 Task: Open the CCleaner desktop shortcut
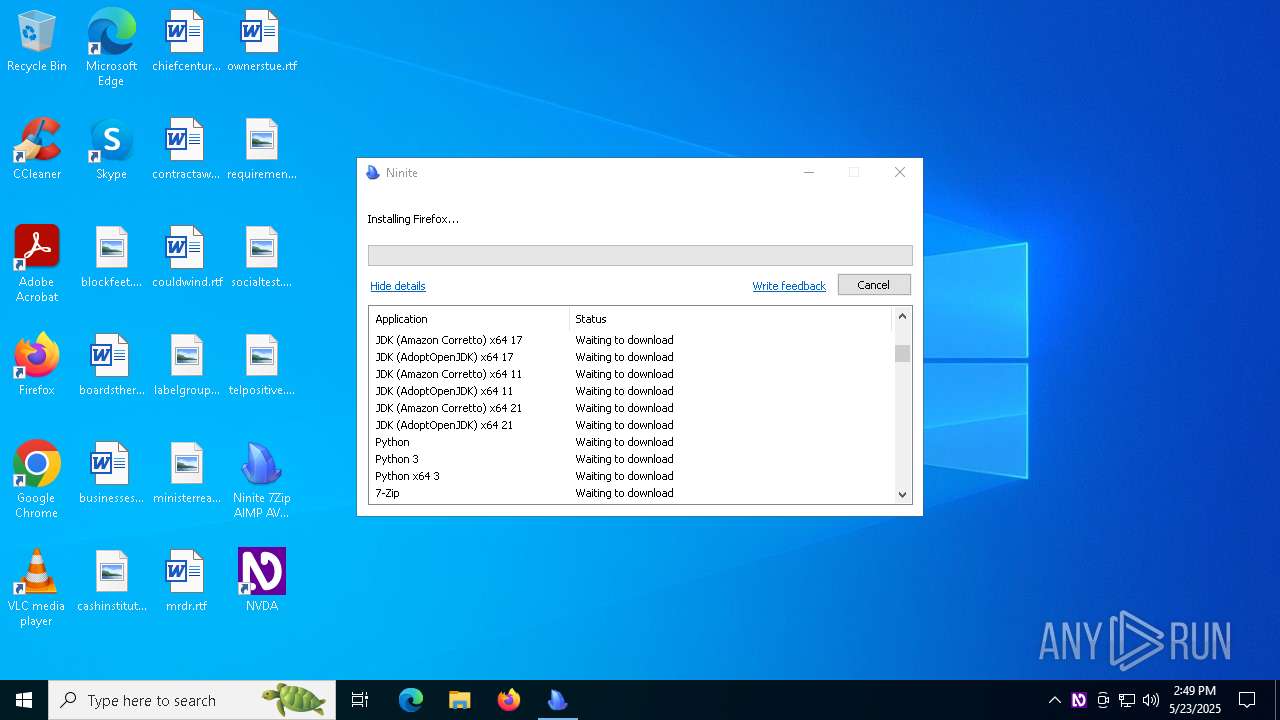click(37, 150)
